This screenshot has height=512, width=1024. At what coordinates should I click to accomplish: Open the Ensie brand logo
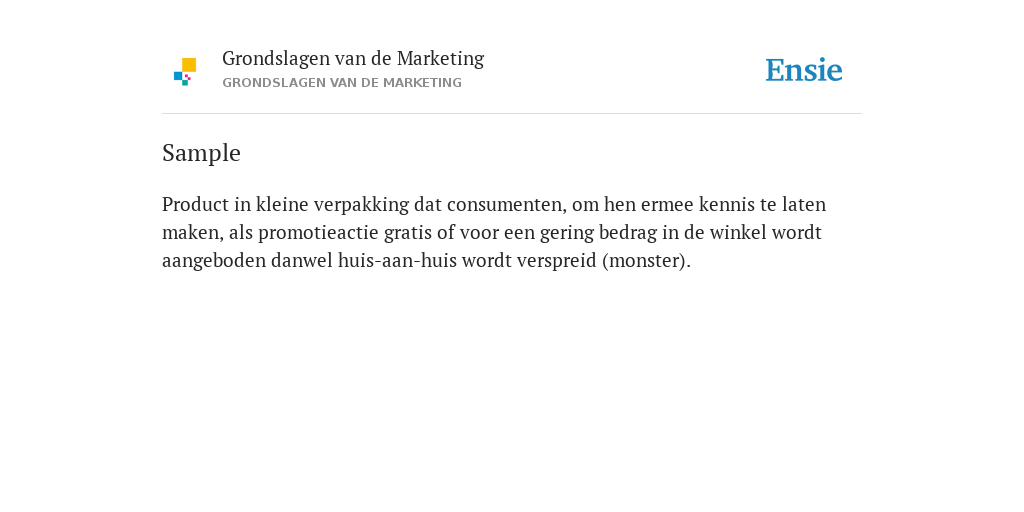[804, 70]
